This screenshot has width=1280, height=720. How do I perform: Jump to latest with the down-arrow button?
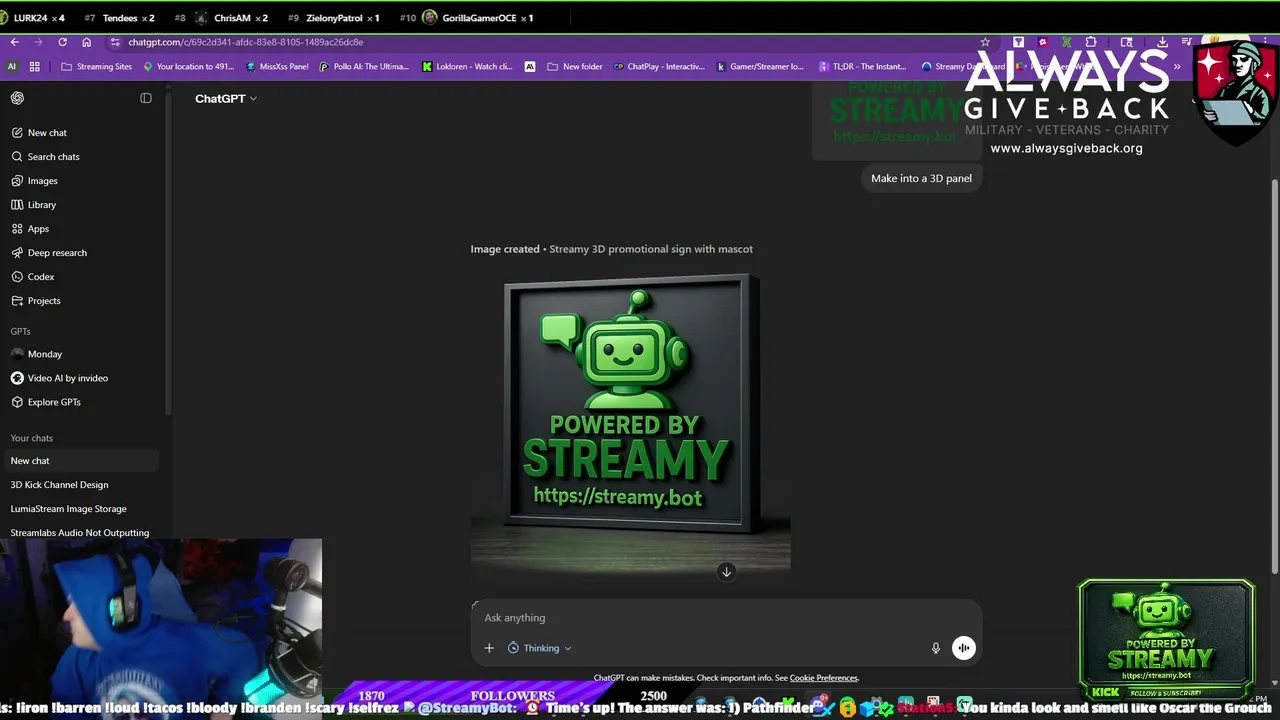(x=726, y=571)
